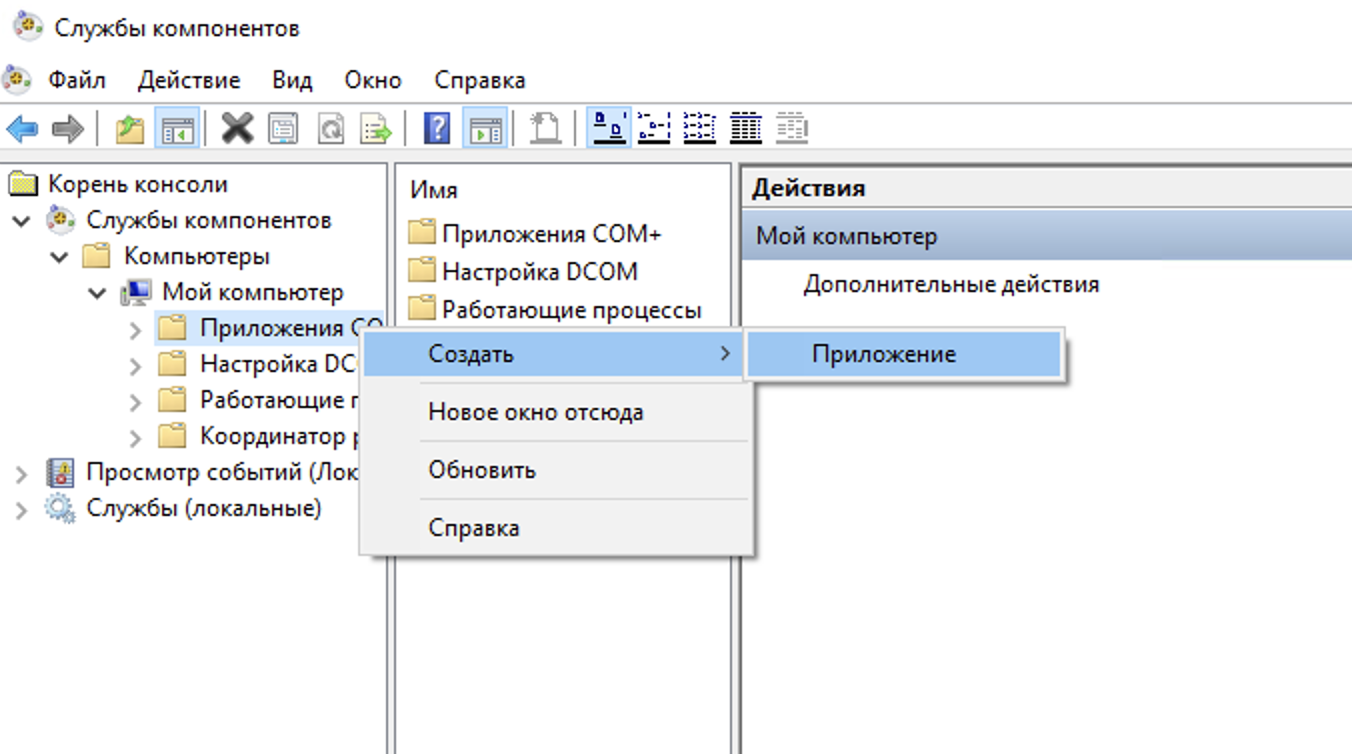Switch to small icons view
The width and height of the screenshot is (1352, 754).
[x=654, y=128]
